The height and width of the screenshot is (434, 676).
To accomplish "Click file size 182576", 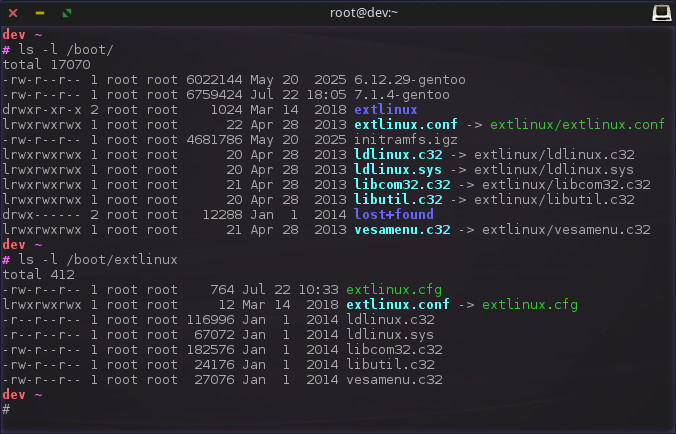I will [210, 350].
